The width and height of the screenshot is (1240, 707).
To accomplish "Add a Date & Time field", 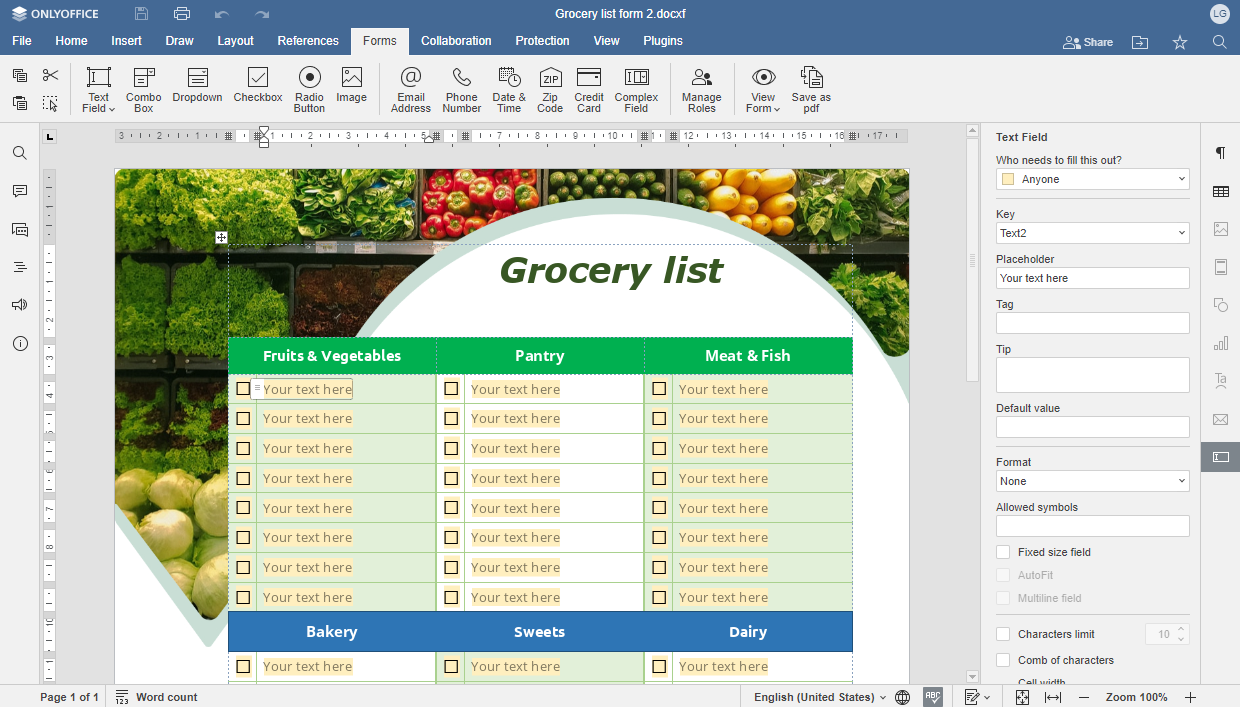I will [x=509, y=86].
